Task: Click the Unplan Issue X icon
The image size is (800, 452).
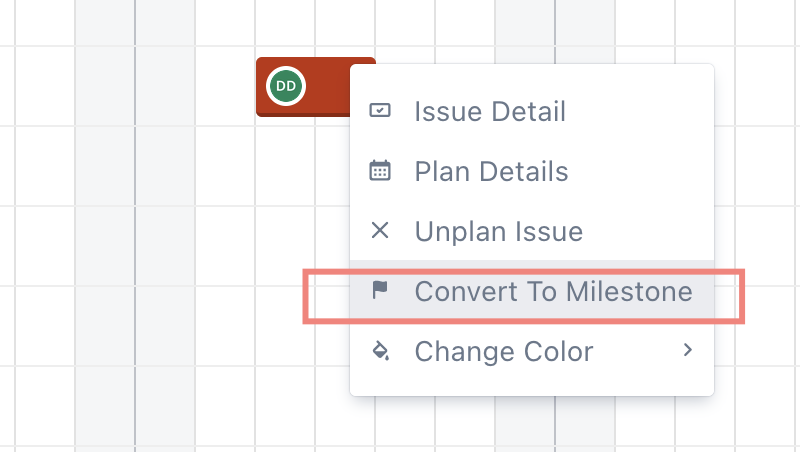Action: coord(380,231)
